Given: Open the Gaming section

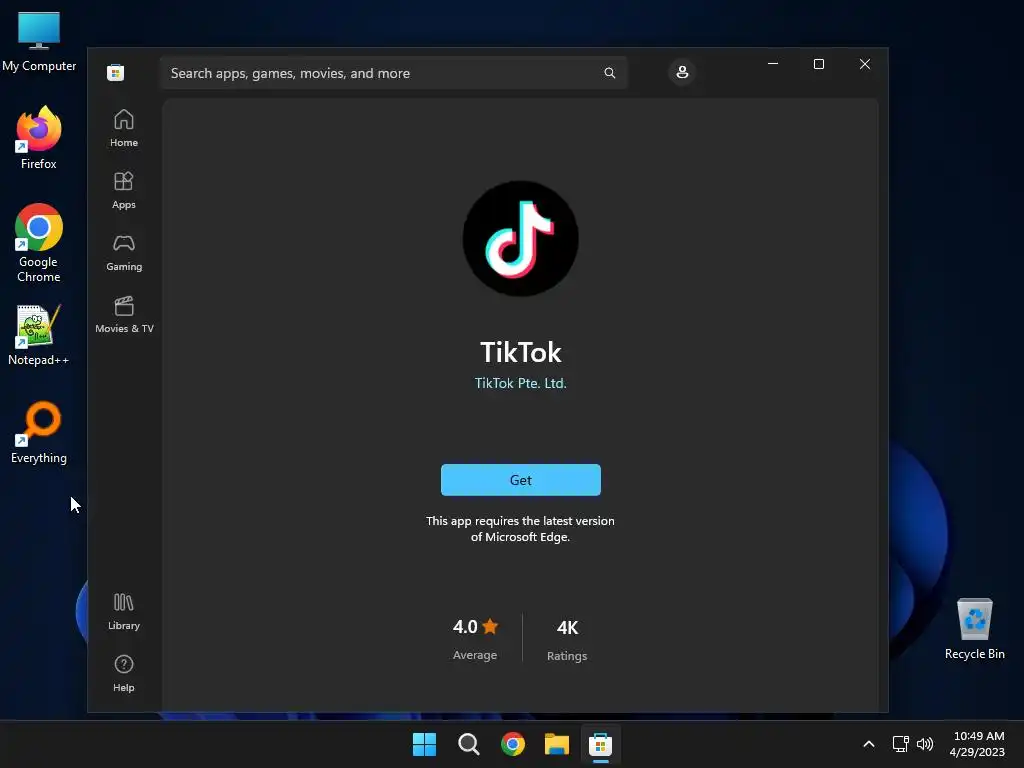Looking at the screenshot, I should tap(123, 252).
